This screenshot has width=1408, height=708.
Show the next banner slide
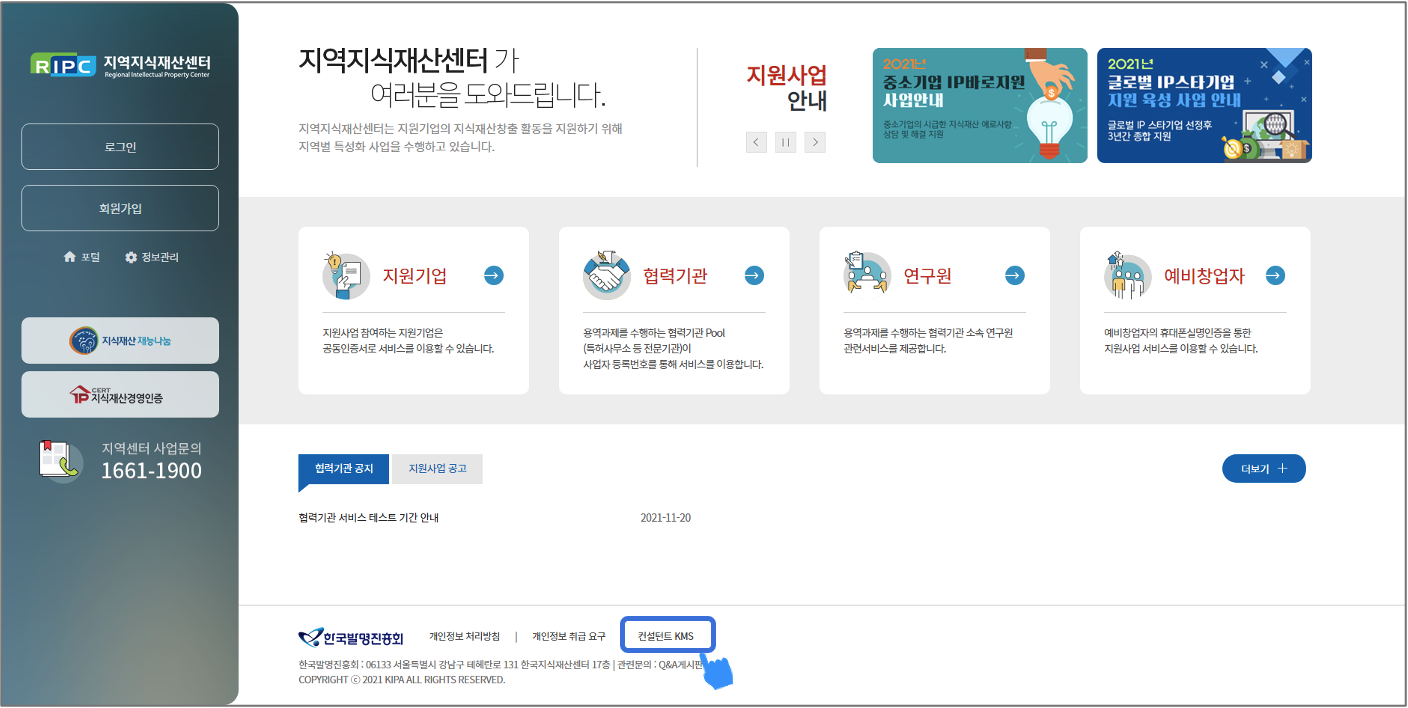pos(815,142)
